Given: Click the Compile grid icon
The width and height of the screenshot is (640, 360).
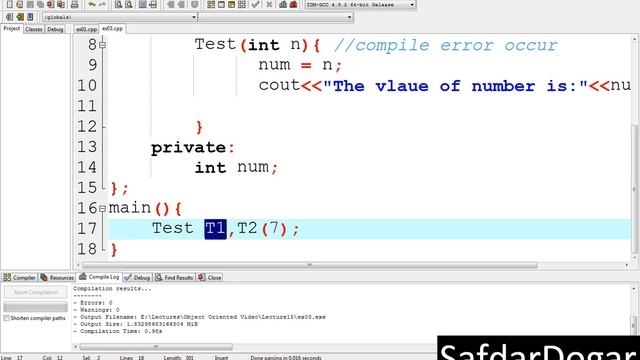Looking at the screenshot, I should (x=211, y=4).
